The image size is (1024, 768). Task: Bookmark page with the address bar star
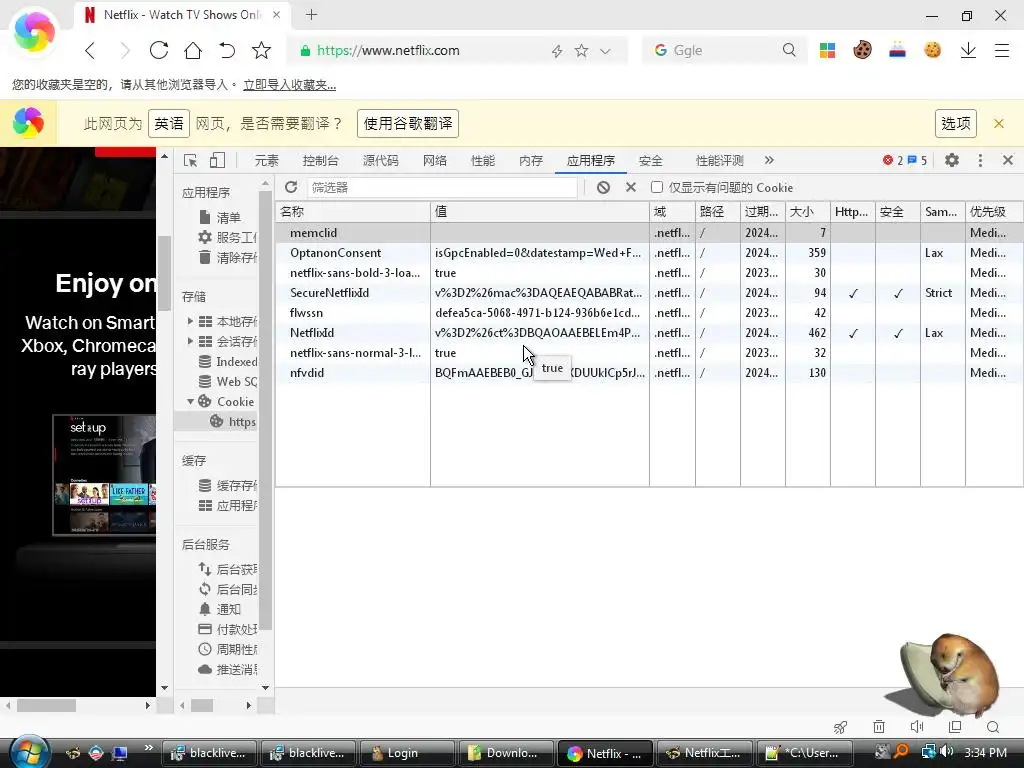[x=581, y=50]
